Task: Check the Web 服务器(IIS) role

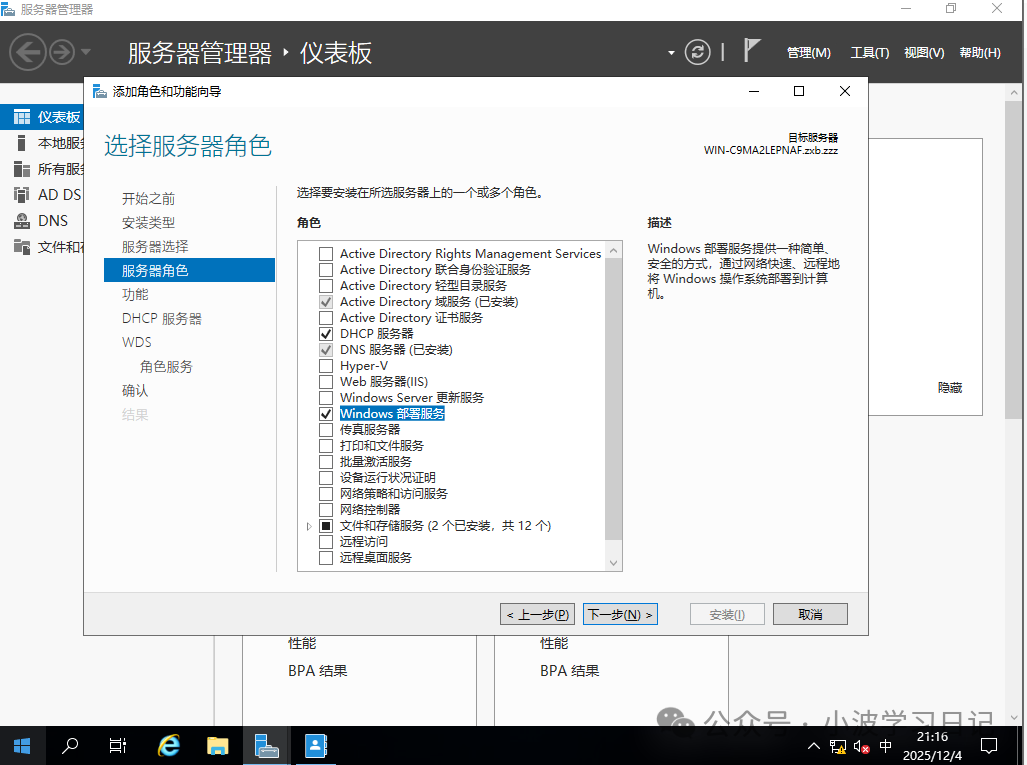Action: tap(325, 381)
